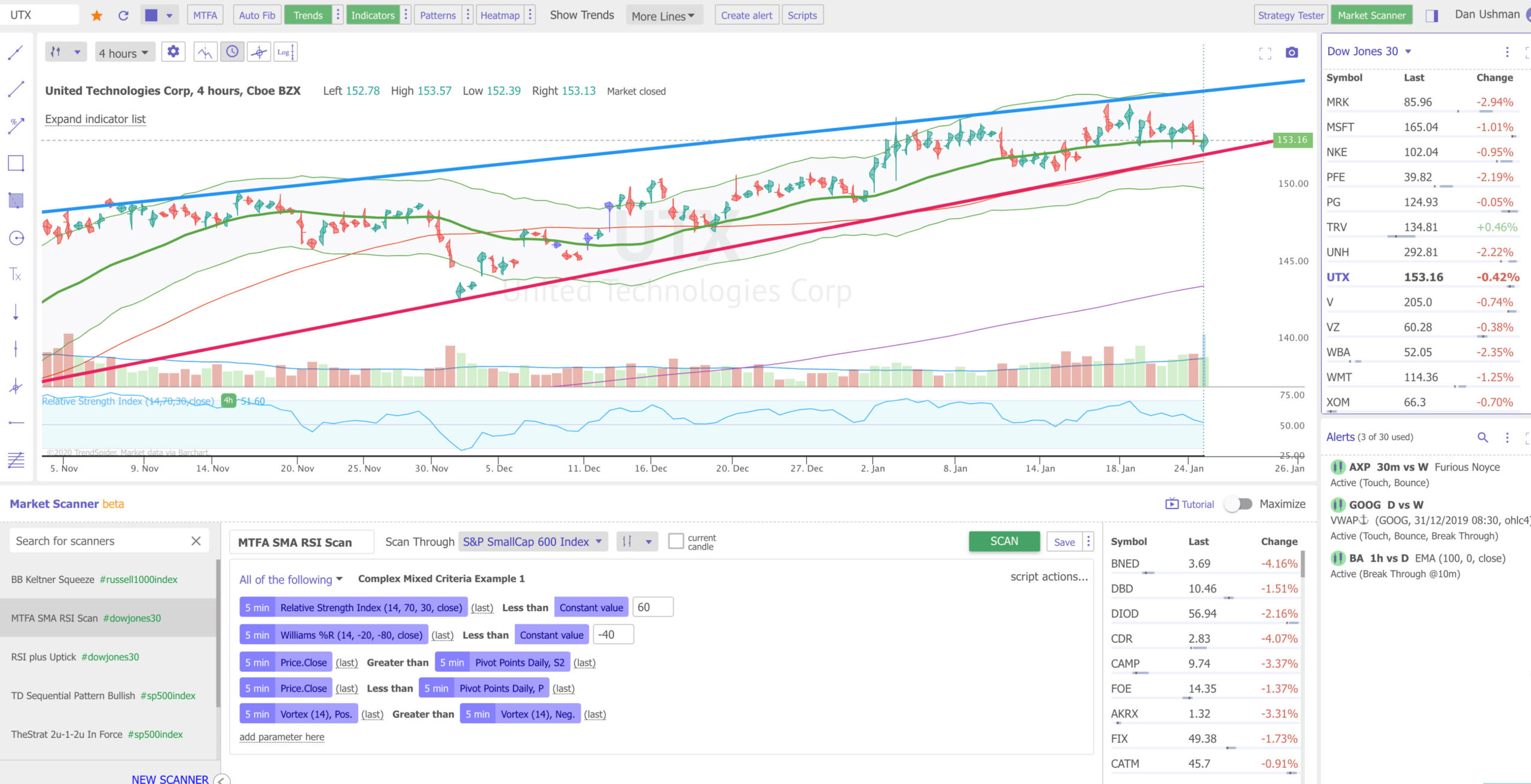Toggle the Trends button
This screenshot has height=784, width=1531.
308,15
